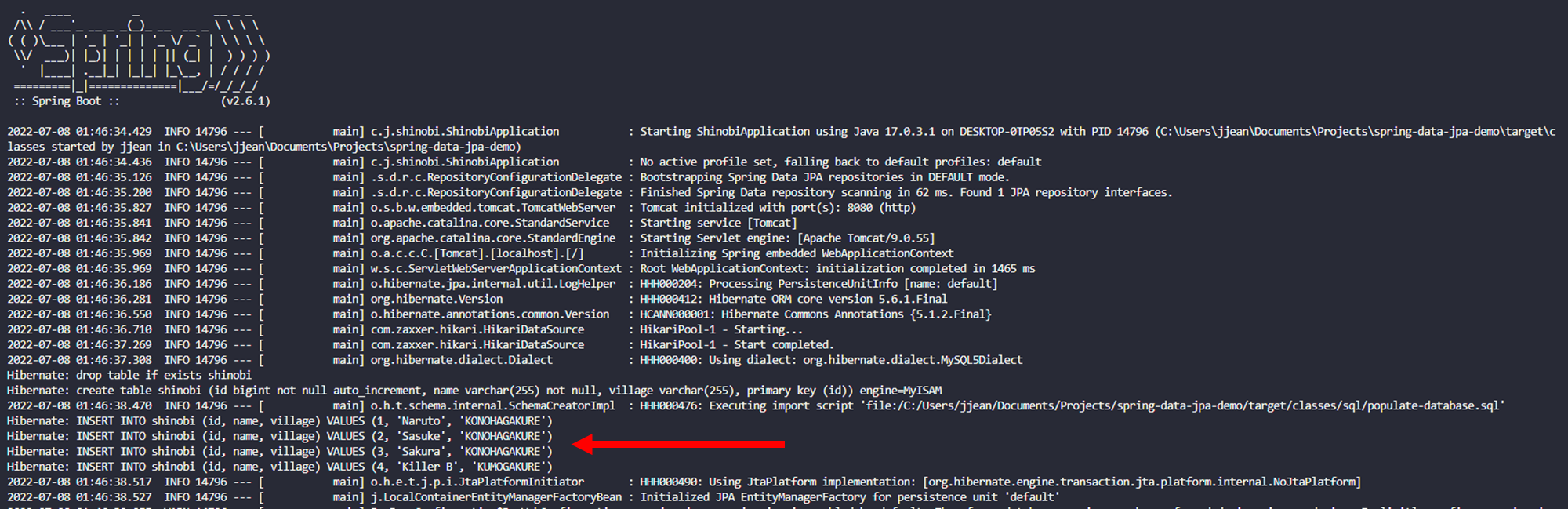1568x509 pixels.
Task: Click the 'HikariPool-1 - Starting...' message
Action: click(721, 329)
